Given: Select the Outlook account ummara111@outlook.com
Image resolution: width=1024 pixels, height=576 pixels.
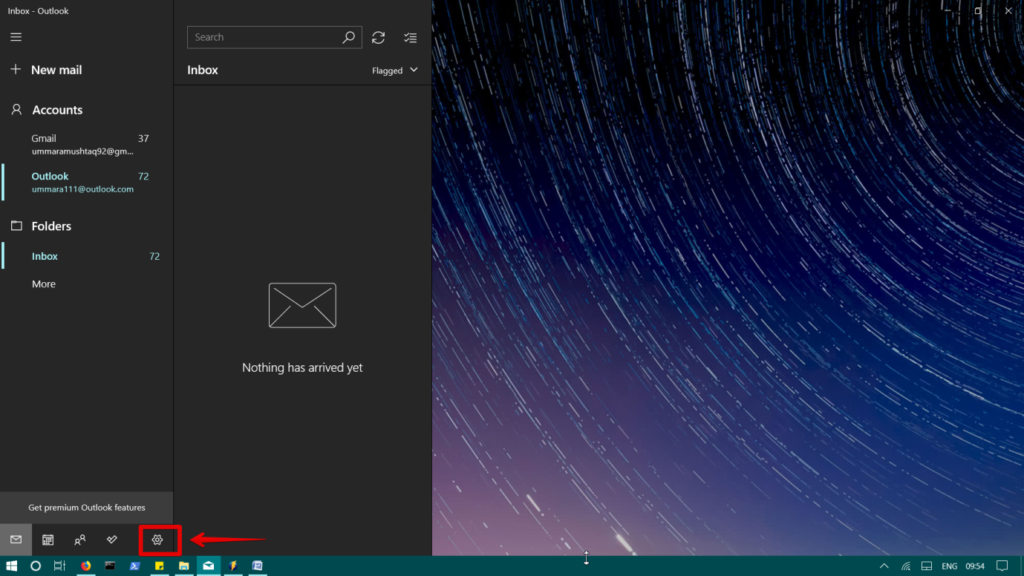Looking at the screenshot, I should [x=86, y=182].
